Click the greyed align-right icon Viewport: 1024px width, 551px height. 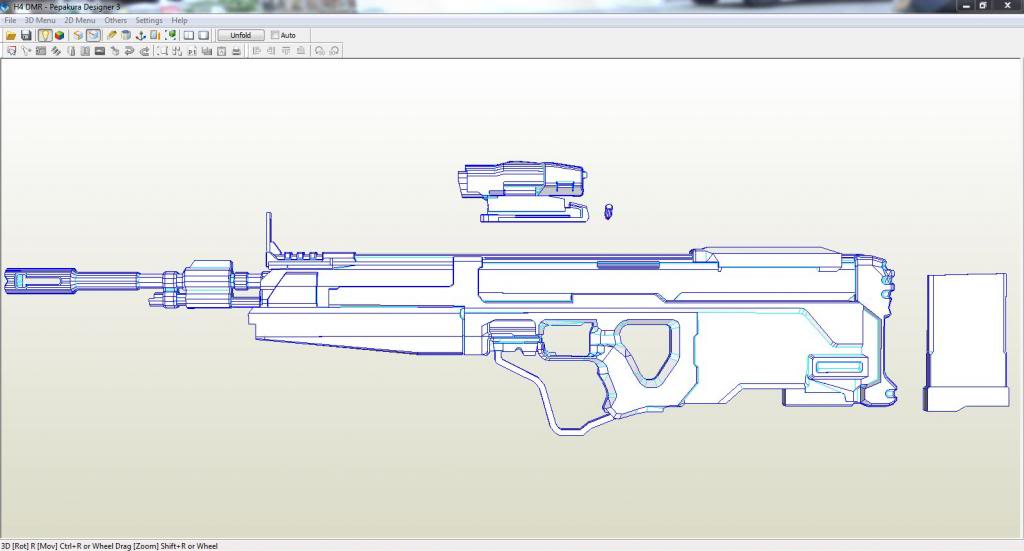271,50
